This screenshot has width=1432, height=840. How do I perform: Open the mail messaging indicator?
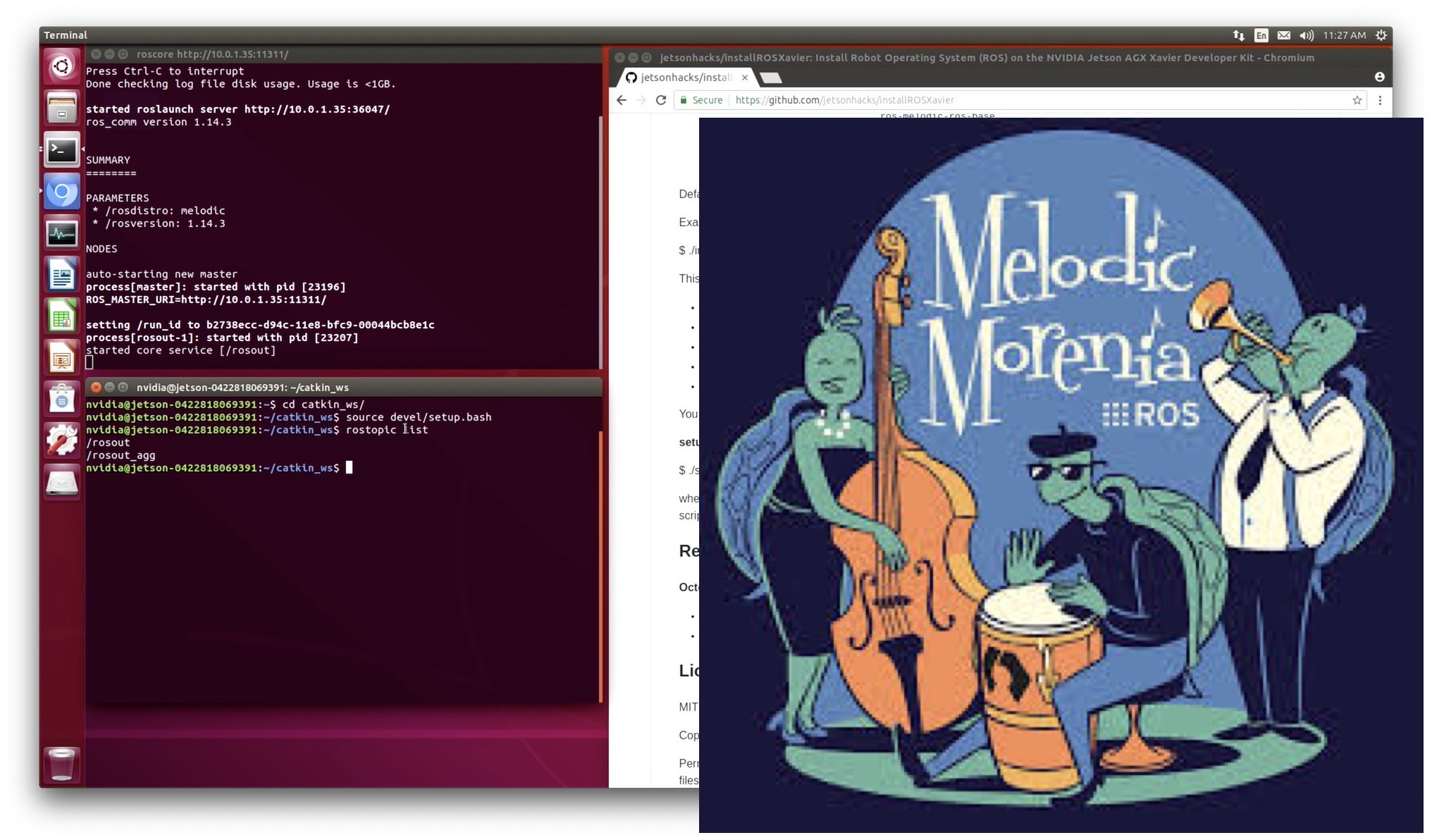tap(1284, 35)
